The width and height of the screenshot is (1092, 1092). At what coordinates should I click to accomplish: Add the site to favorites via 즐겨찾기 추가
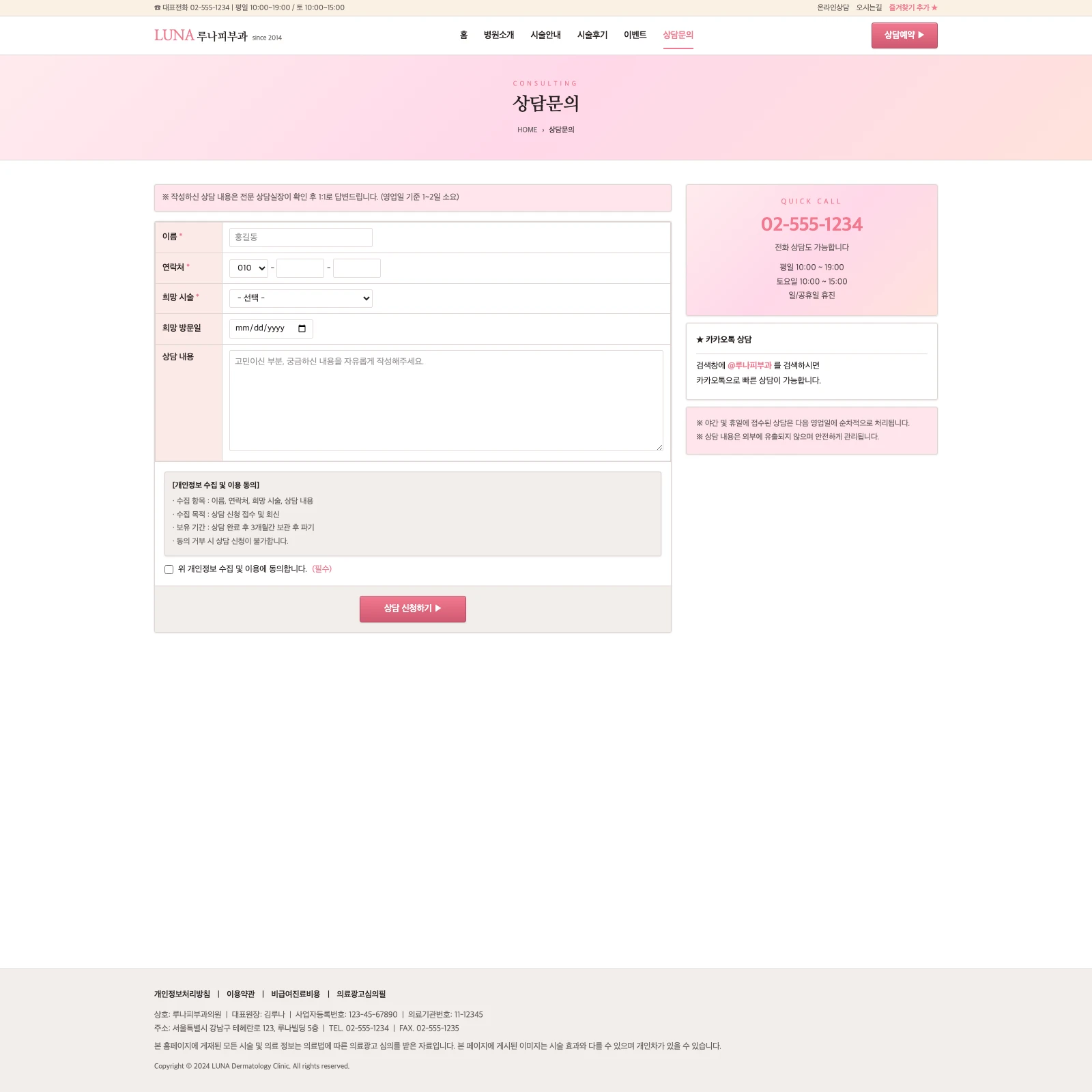tap(913, 8)
